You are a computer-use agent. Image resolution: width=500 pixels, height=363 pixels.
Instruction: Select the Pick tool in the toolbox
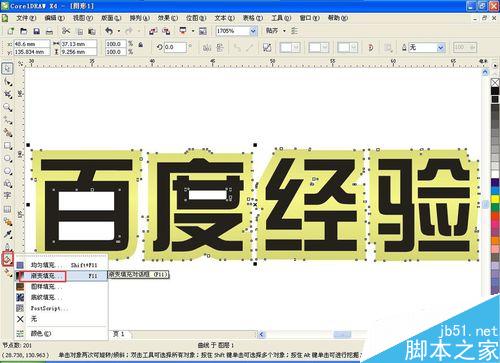tap(7, 69)
